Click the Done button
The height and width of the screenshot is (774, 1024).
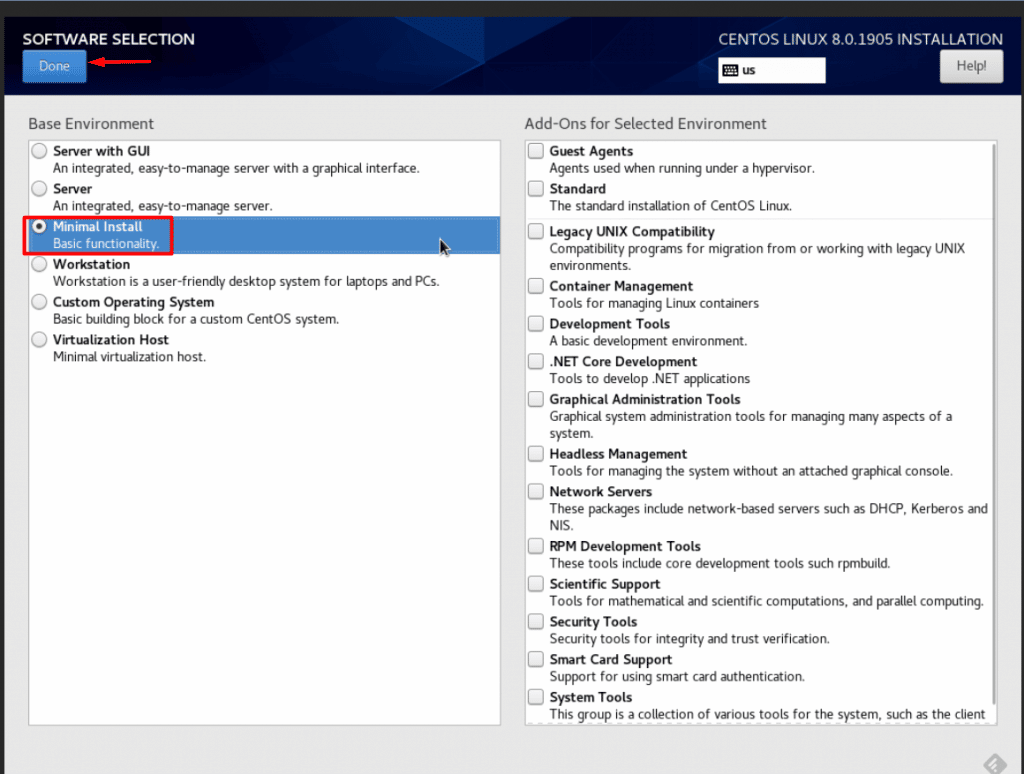pyautogui.click(x=54, y=67)
